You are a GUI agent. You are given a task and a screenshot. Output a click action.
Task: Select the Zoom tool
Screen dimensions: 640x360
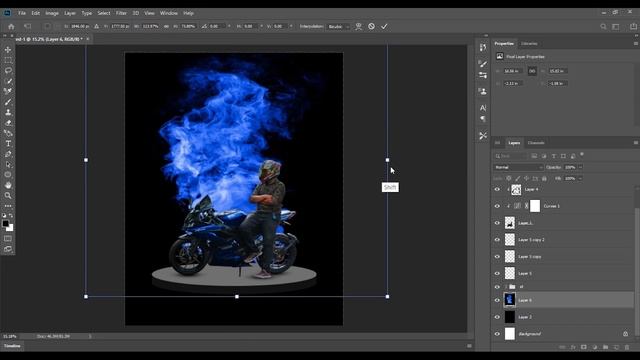(8, 196)
